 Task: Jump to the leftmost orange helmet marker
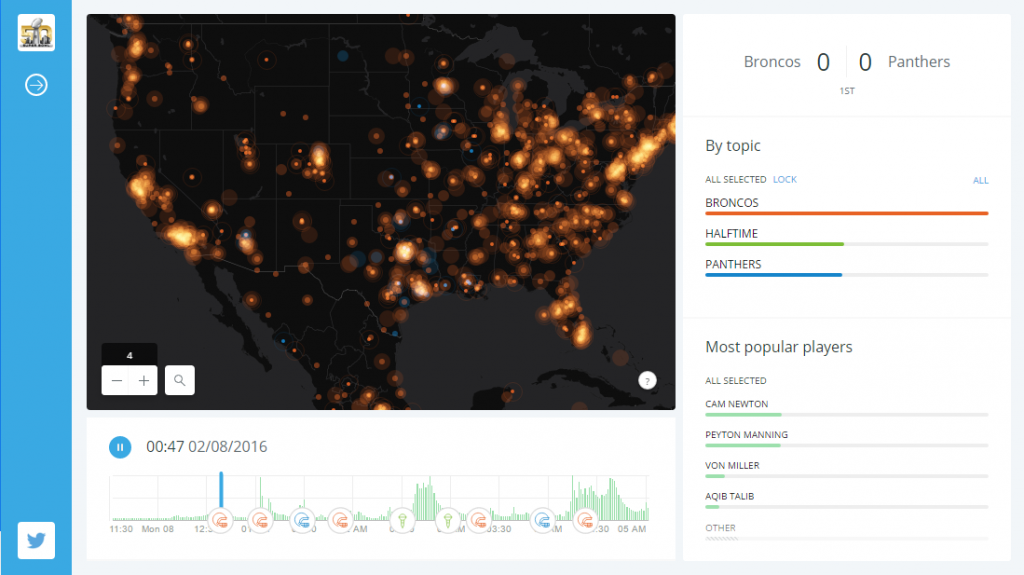(221, 520)
